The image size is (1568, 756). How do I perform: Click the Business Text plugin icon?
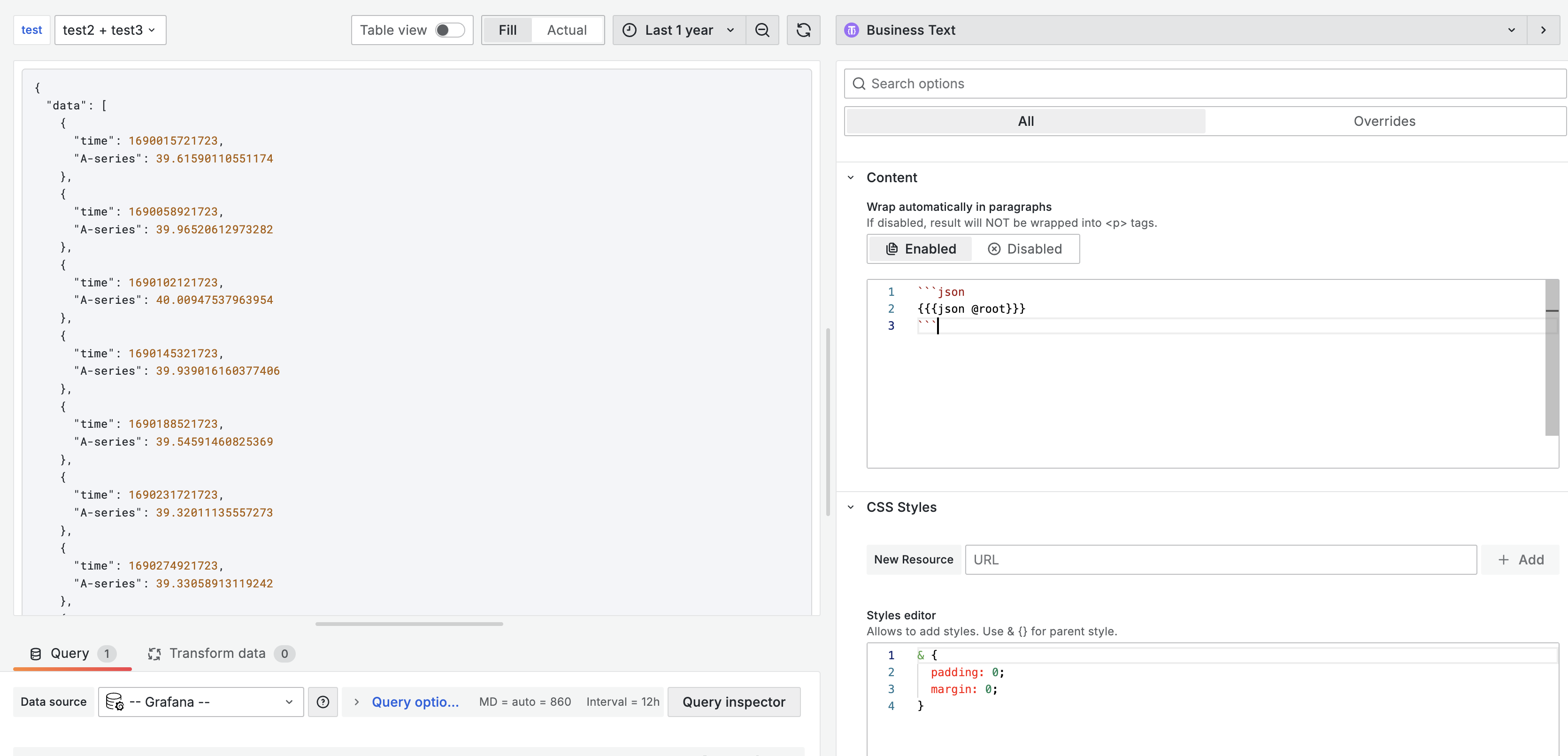852,30
